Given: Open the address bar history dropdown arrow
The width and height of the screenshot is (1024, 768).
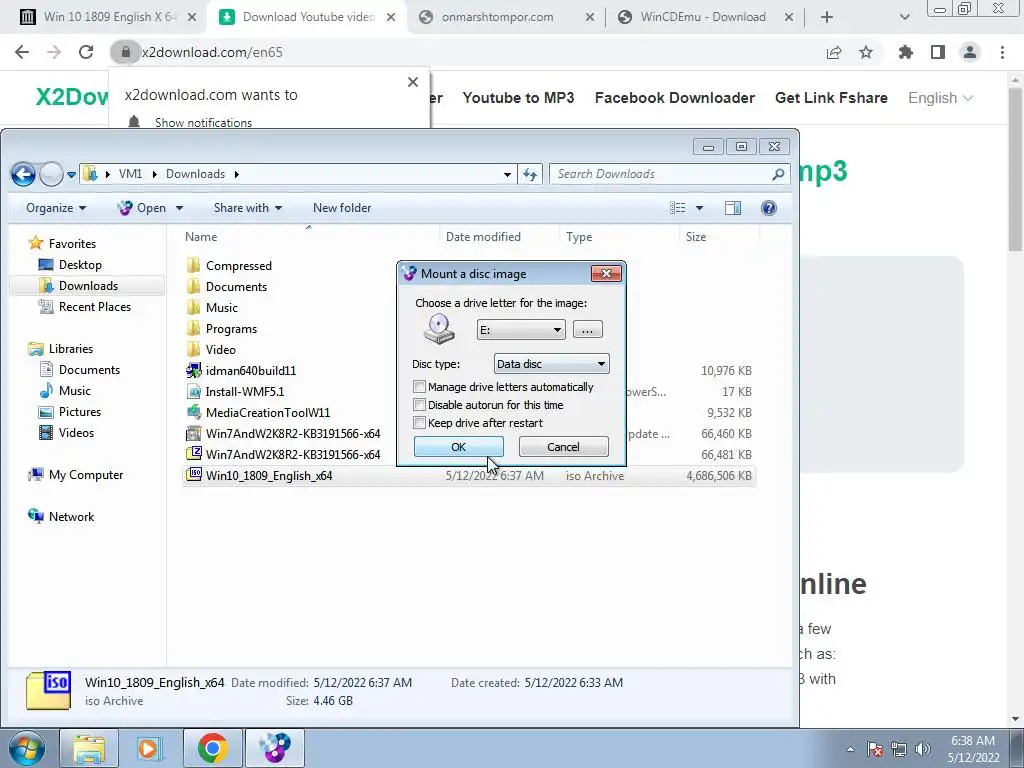Looking at the screenshot, I should [507, 174].
